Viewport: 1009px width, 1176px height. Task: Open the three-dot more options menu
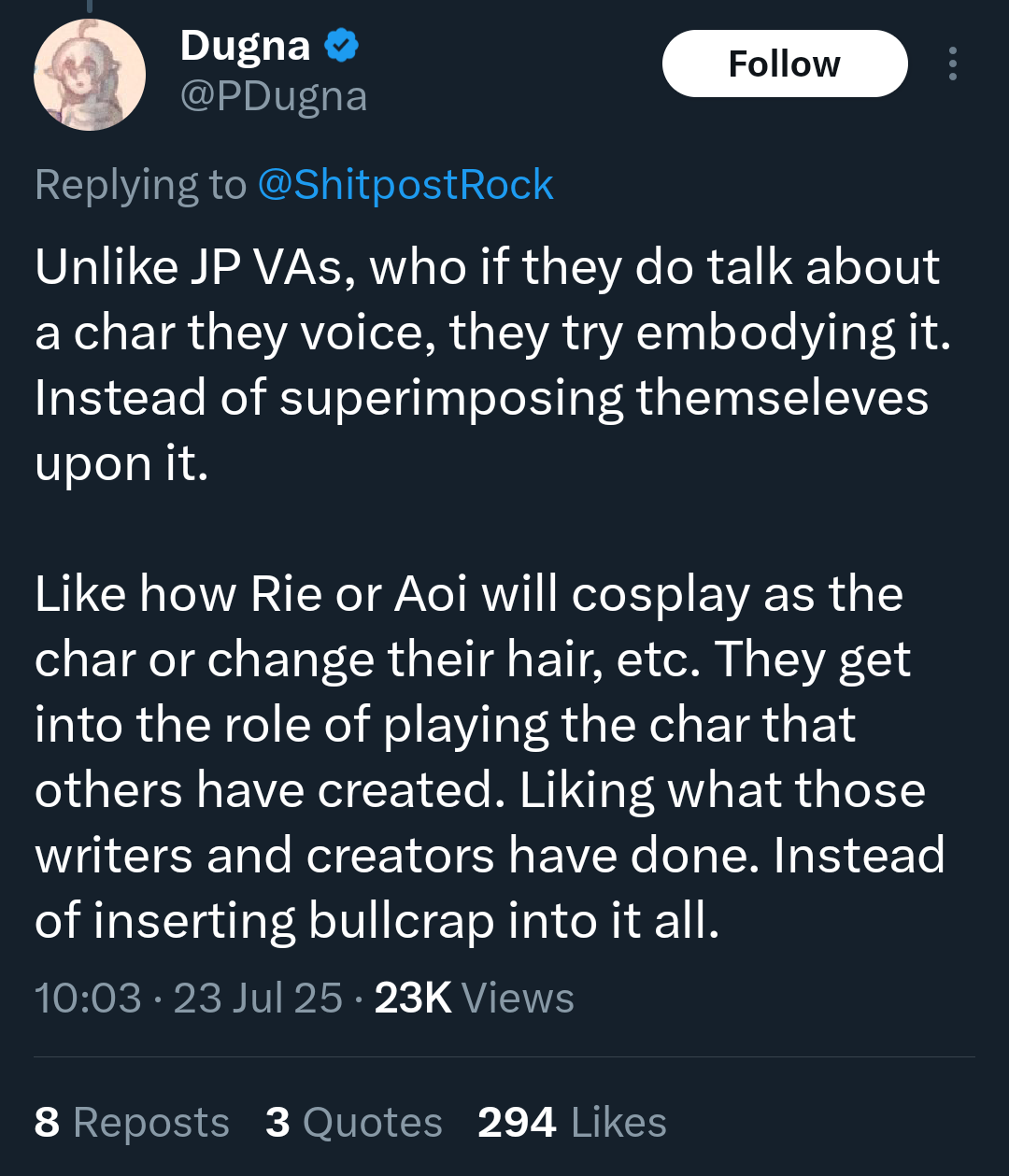click(952, 64)
